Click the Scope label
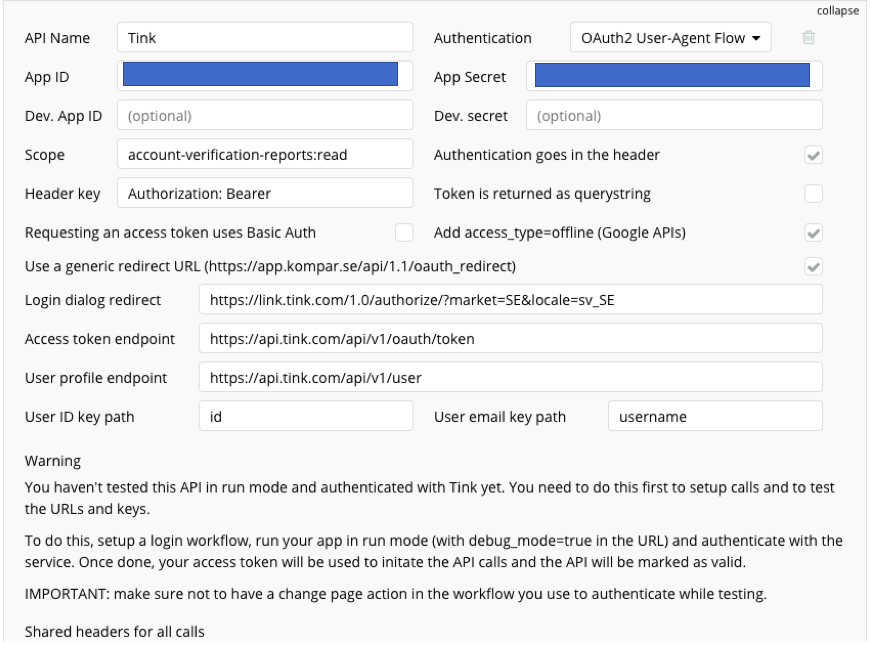870x645 pixels. click(x=44, y=155)
